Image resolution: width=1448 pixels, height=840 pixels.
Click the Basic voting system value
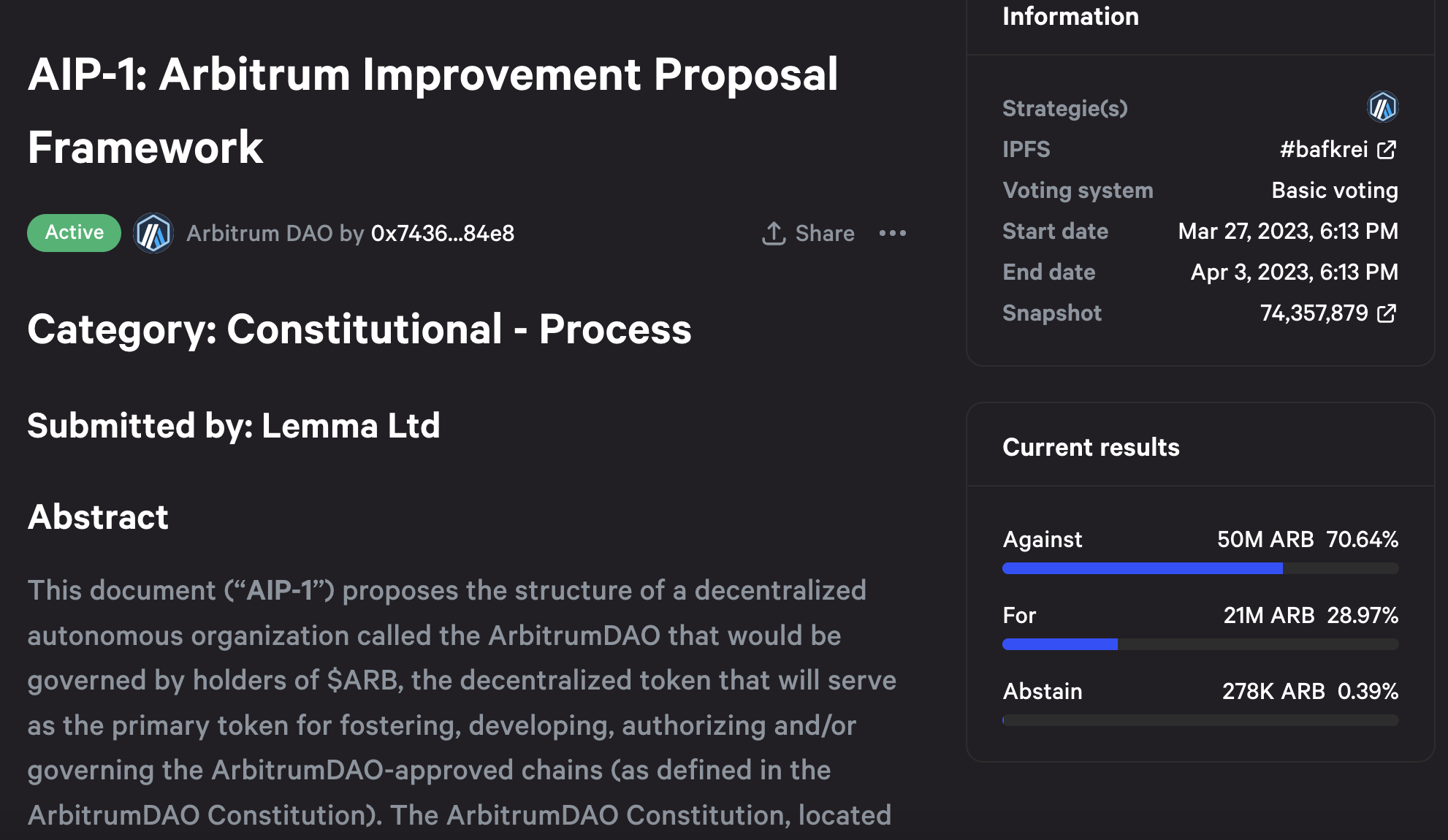click(x=1335, y=191)
